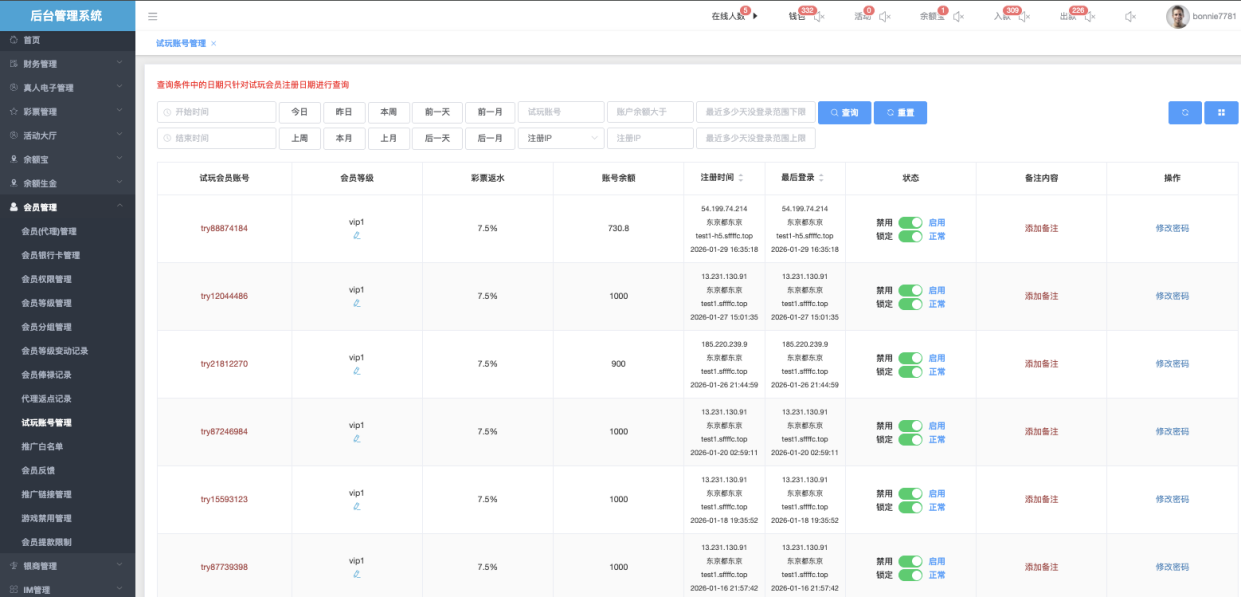
Task: Open the blue grid column settings button
Action: point(1221,113)
